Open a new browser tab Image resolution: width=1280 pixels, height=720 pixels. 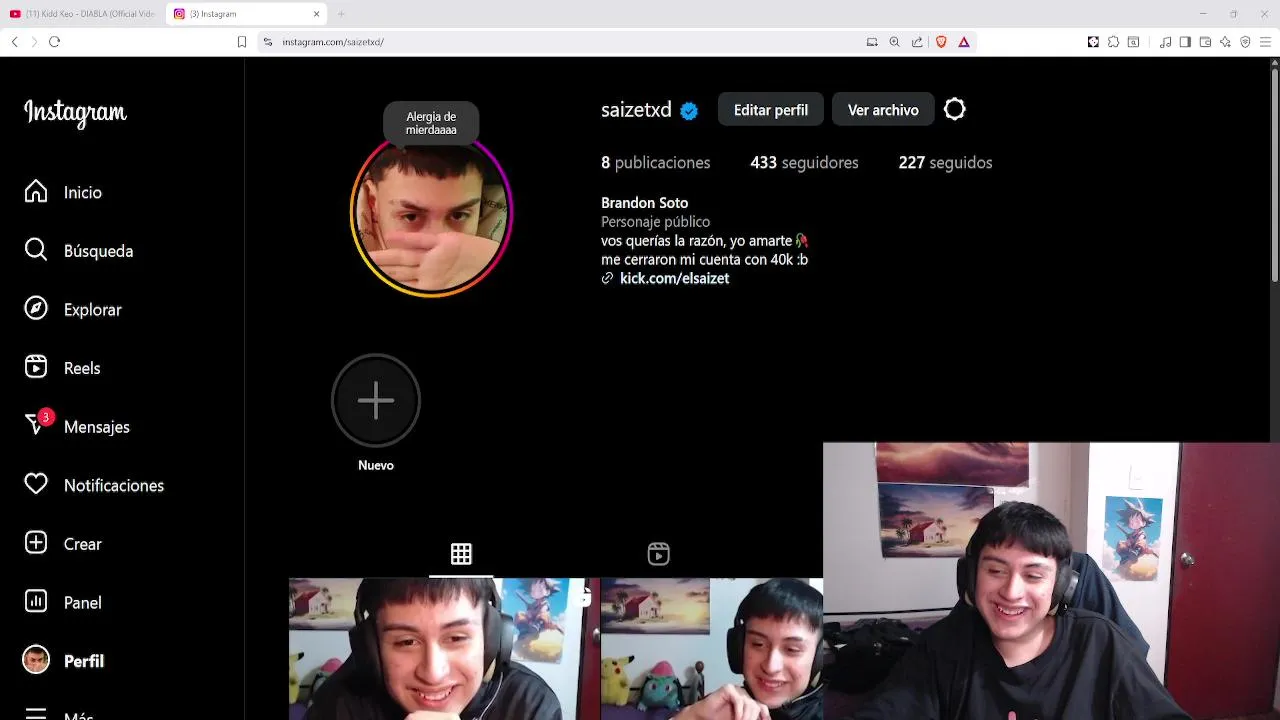[x=341, y=14]
